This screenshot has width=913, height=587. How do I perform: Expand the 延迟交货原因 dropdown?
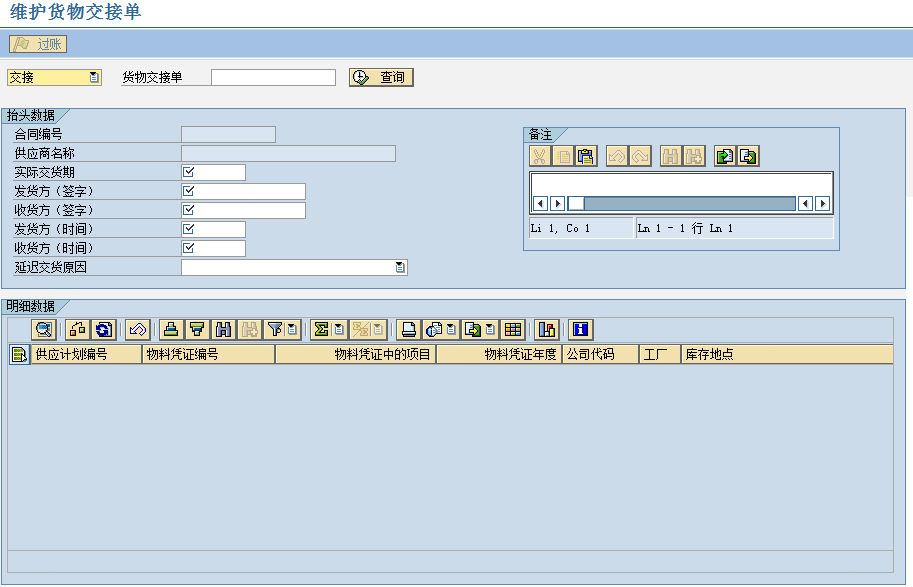[x=400, y=267]
